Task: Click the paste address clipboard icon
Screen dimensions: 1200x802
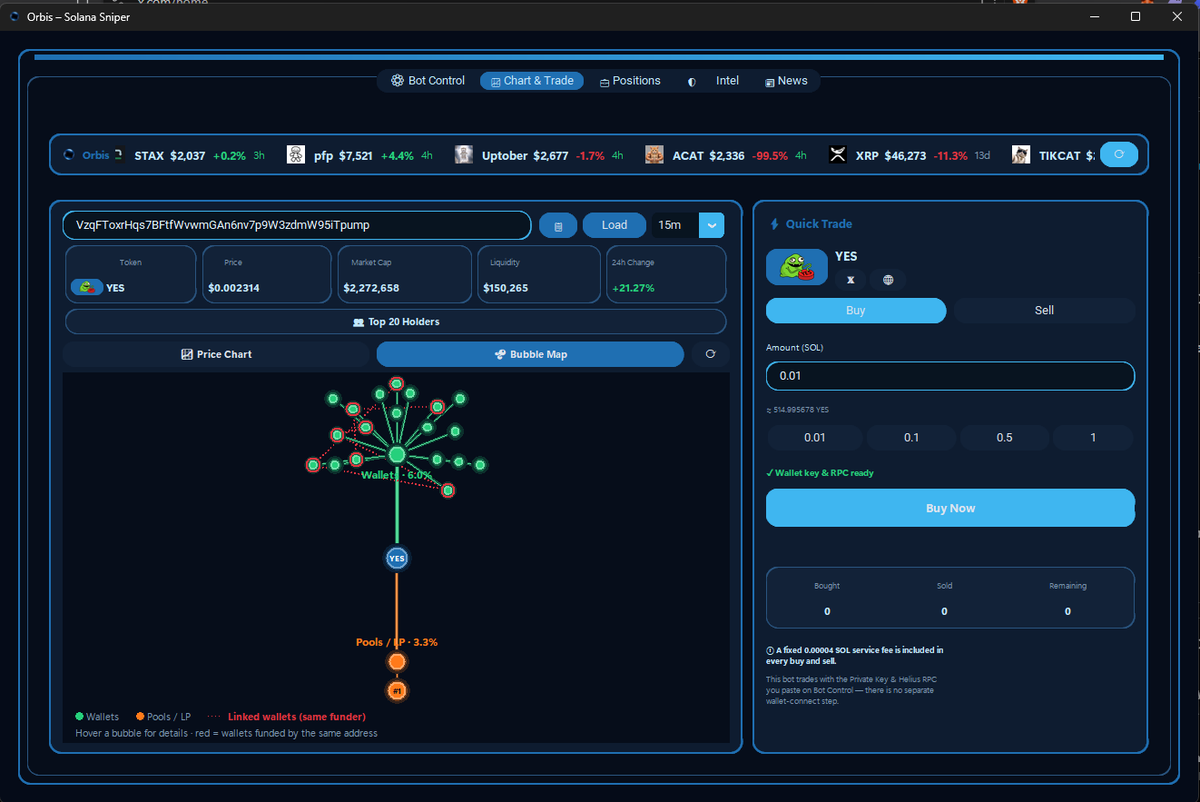Action: click(558, 226)
